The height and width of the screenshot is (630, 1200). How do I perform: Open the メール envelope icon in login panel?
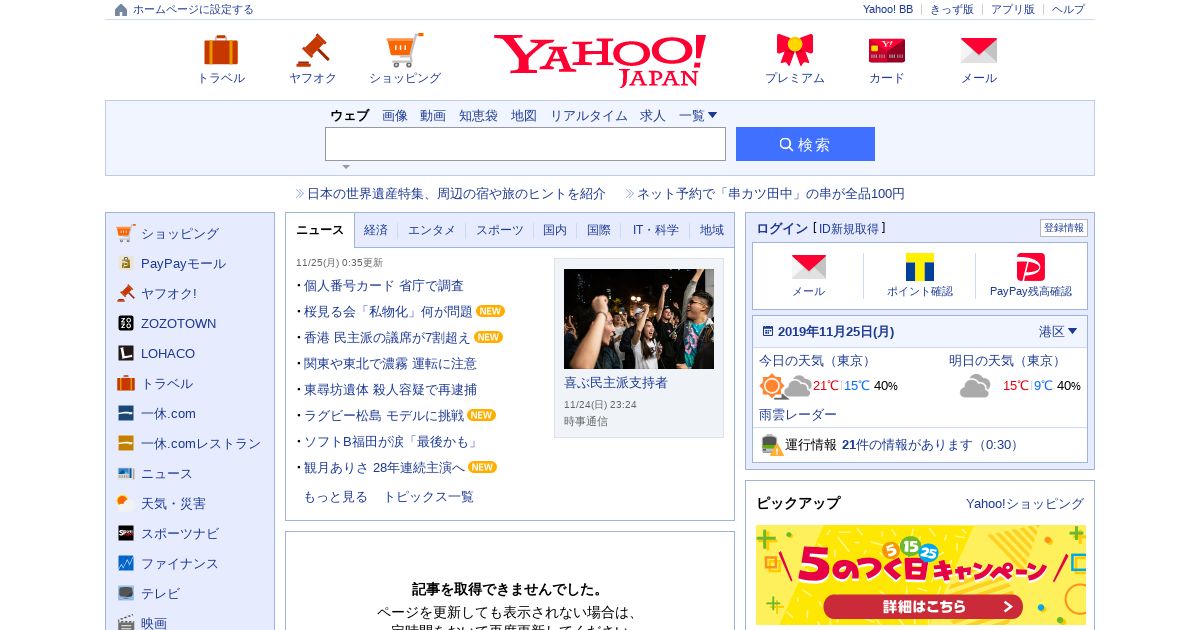click(808, 267)
